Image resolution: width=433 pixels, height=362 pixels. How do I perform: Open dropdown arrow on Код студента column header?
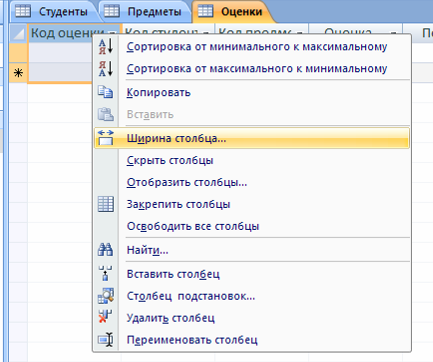click(x=206, y=33)
